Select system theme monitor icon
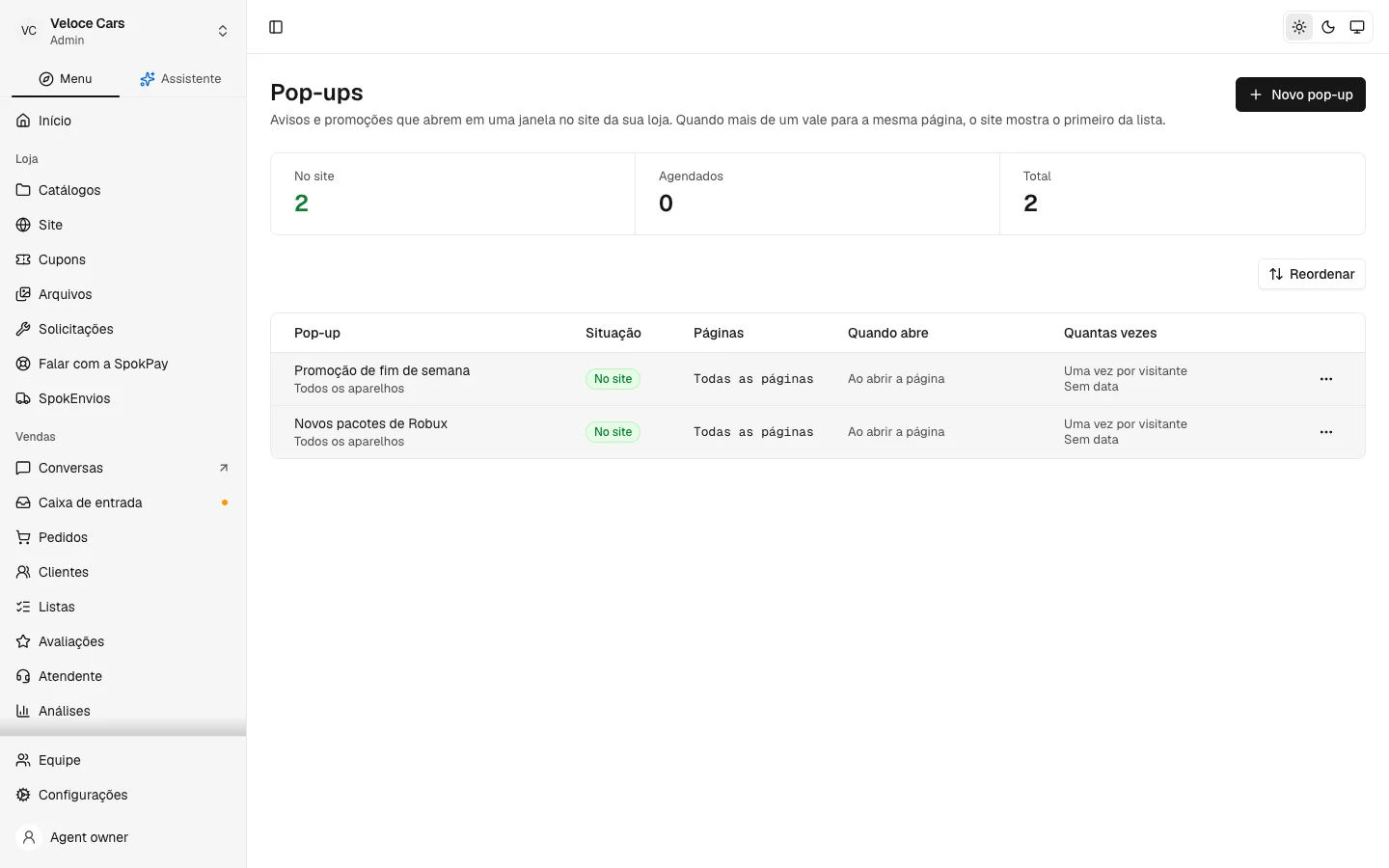1389x868 pixels. [1357, 27]
